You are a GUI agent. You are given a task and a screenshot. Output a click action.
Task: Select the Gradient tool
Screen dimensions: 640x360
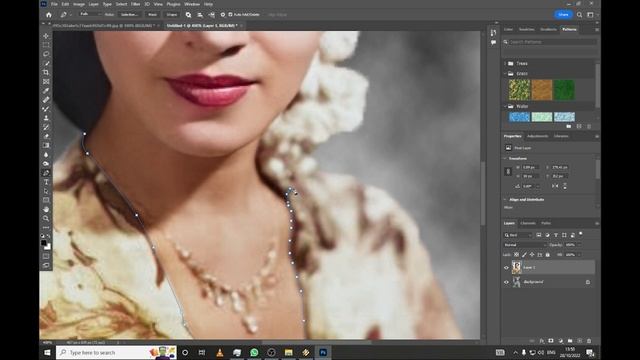click(46, 145)
